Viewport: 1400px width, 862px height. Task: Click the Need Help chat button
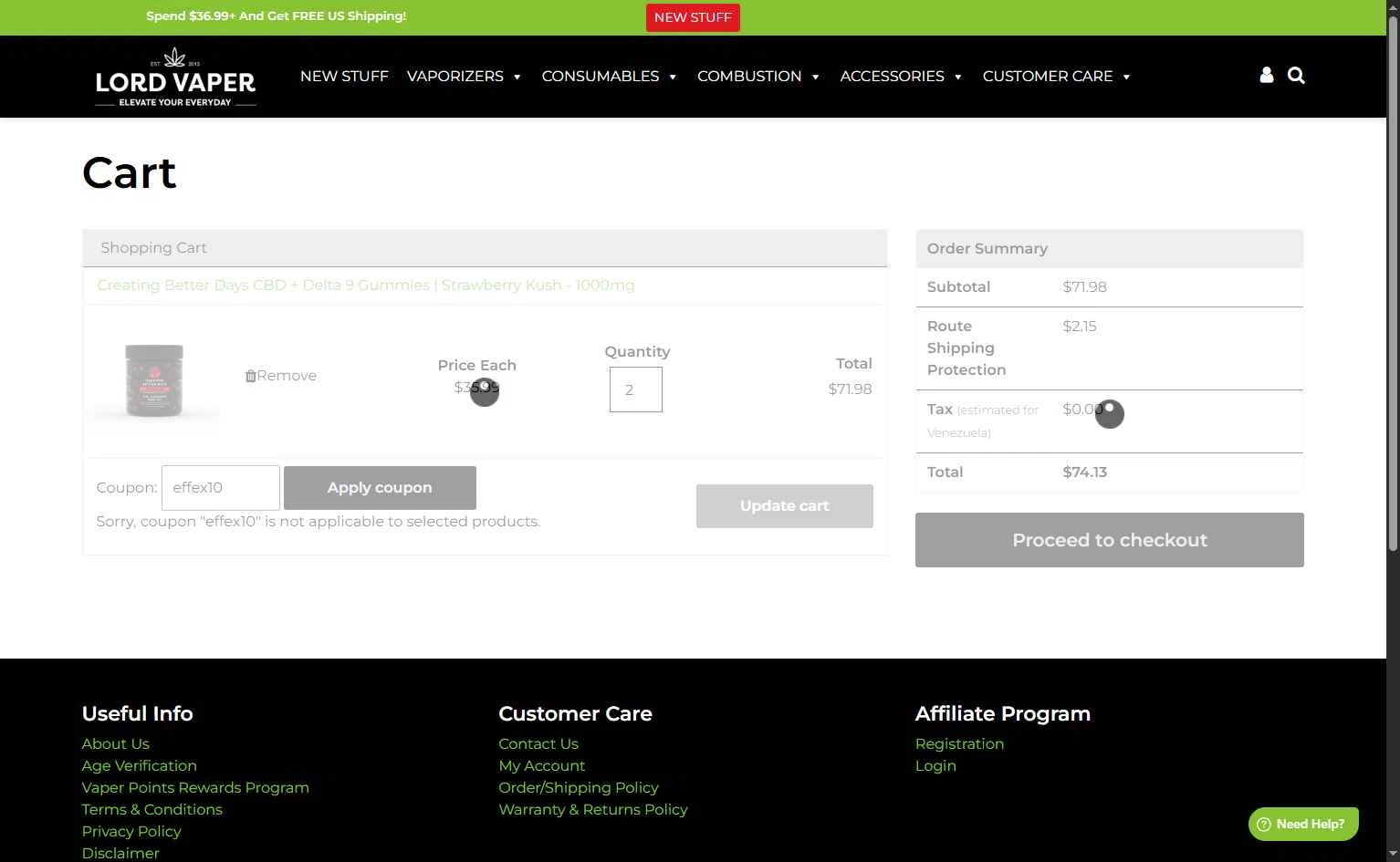click(x=1303, y=824)
